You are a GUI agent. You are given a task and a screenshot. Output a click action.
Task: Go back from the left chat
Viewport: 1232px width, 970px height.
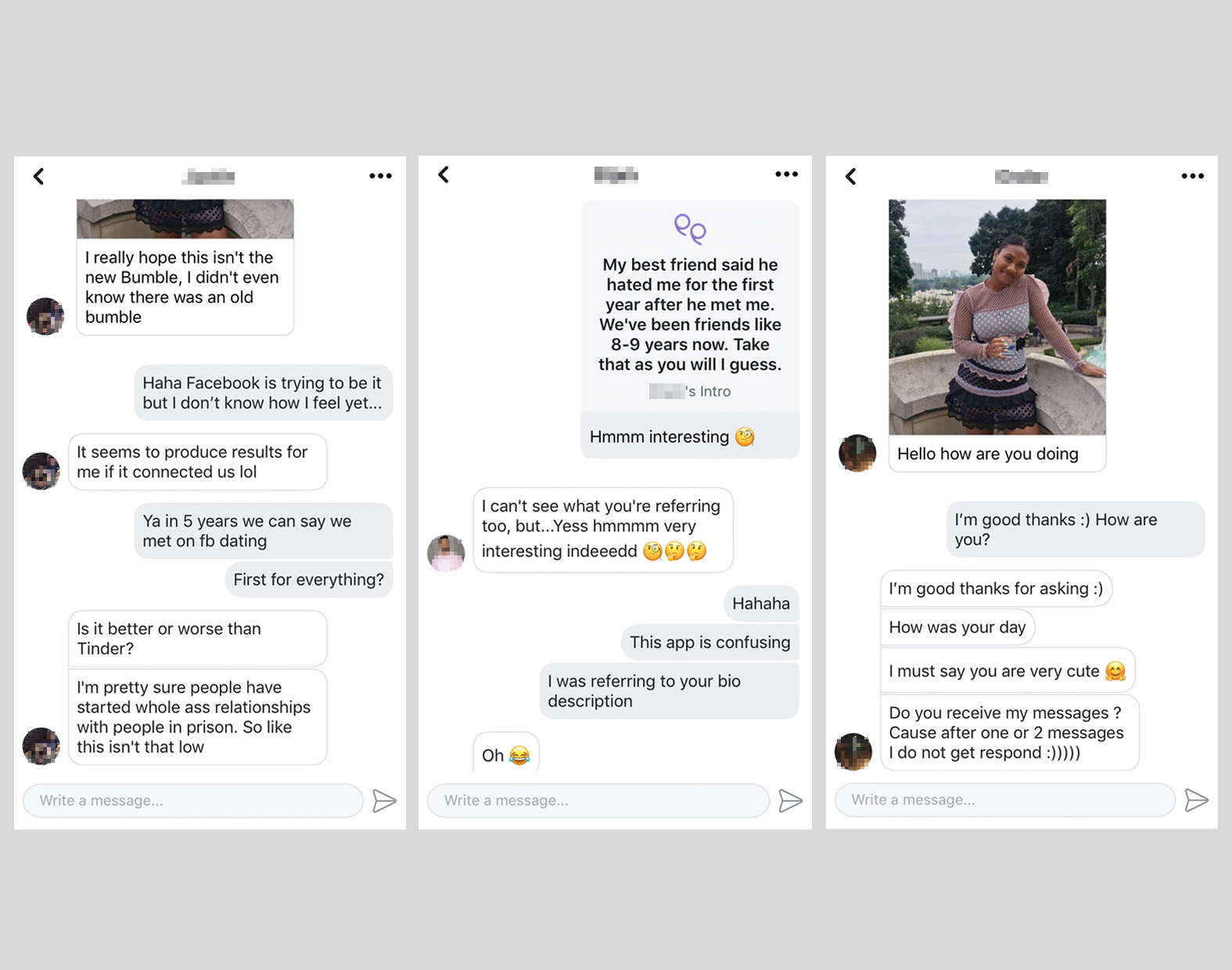(38, 176)
